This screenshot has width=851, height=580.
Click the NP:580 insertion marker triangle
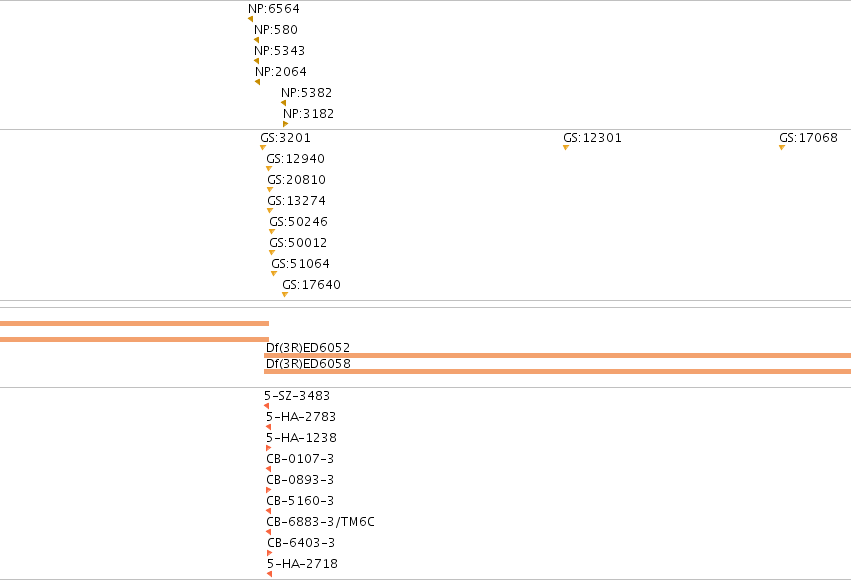coord(257,40)
